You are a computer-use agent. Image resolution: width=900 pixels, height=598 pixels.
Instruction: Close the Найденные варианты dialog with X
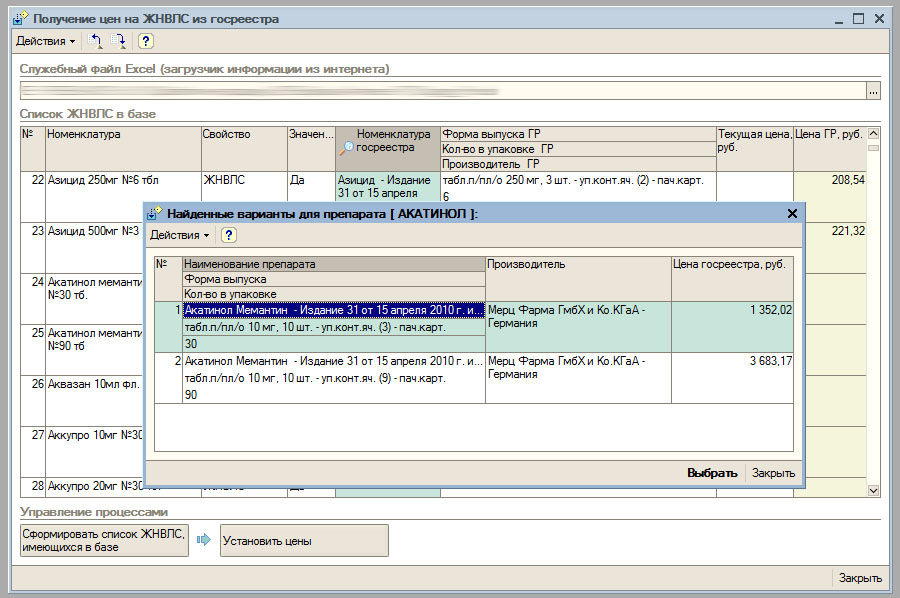pyautogui.click(x=792, y=214)
